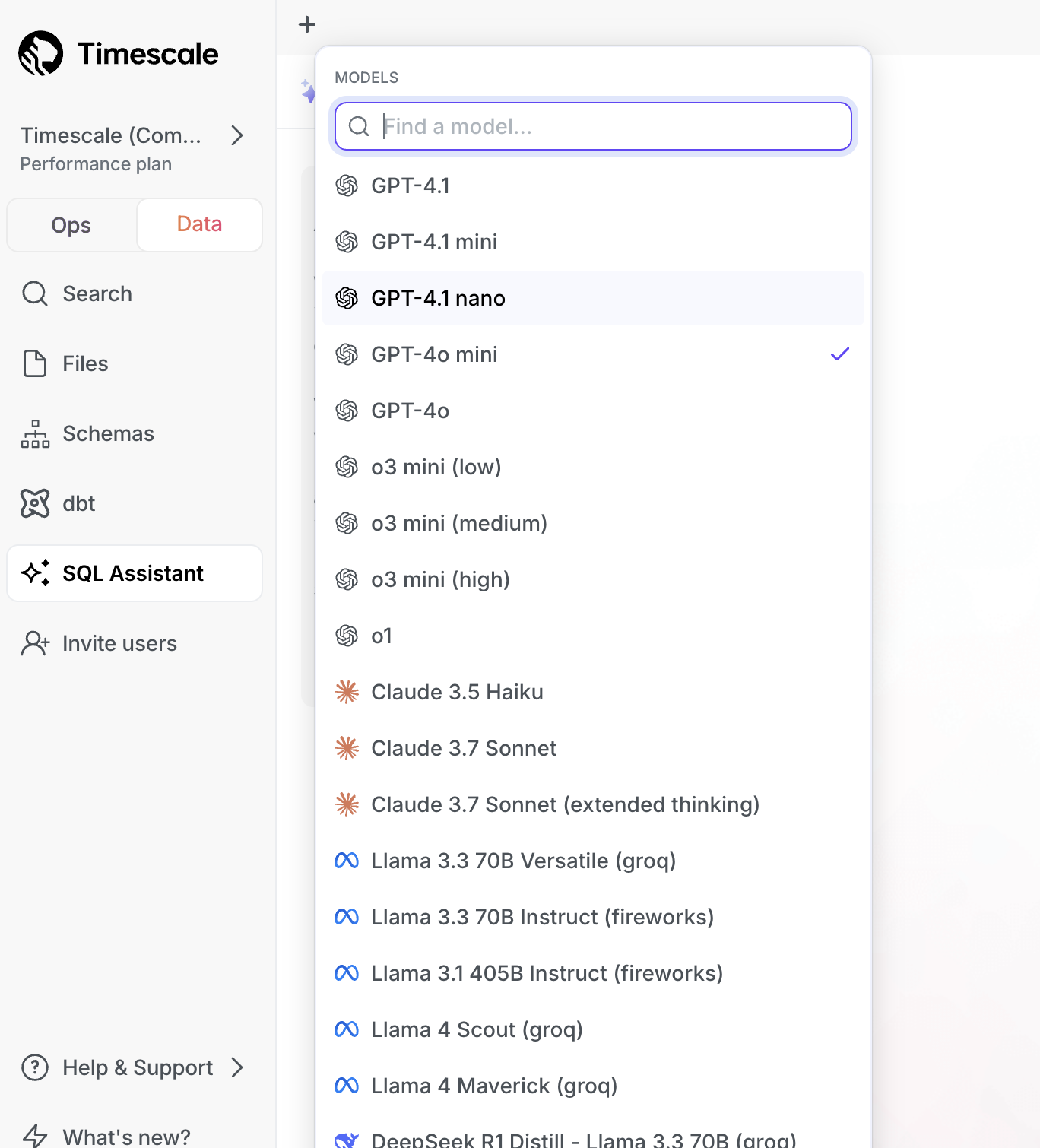Viewport: 1040px width, 1148px height.
Task: Expand the Help & Support chevron
Action: coord(237,1067)
